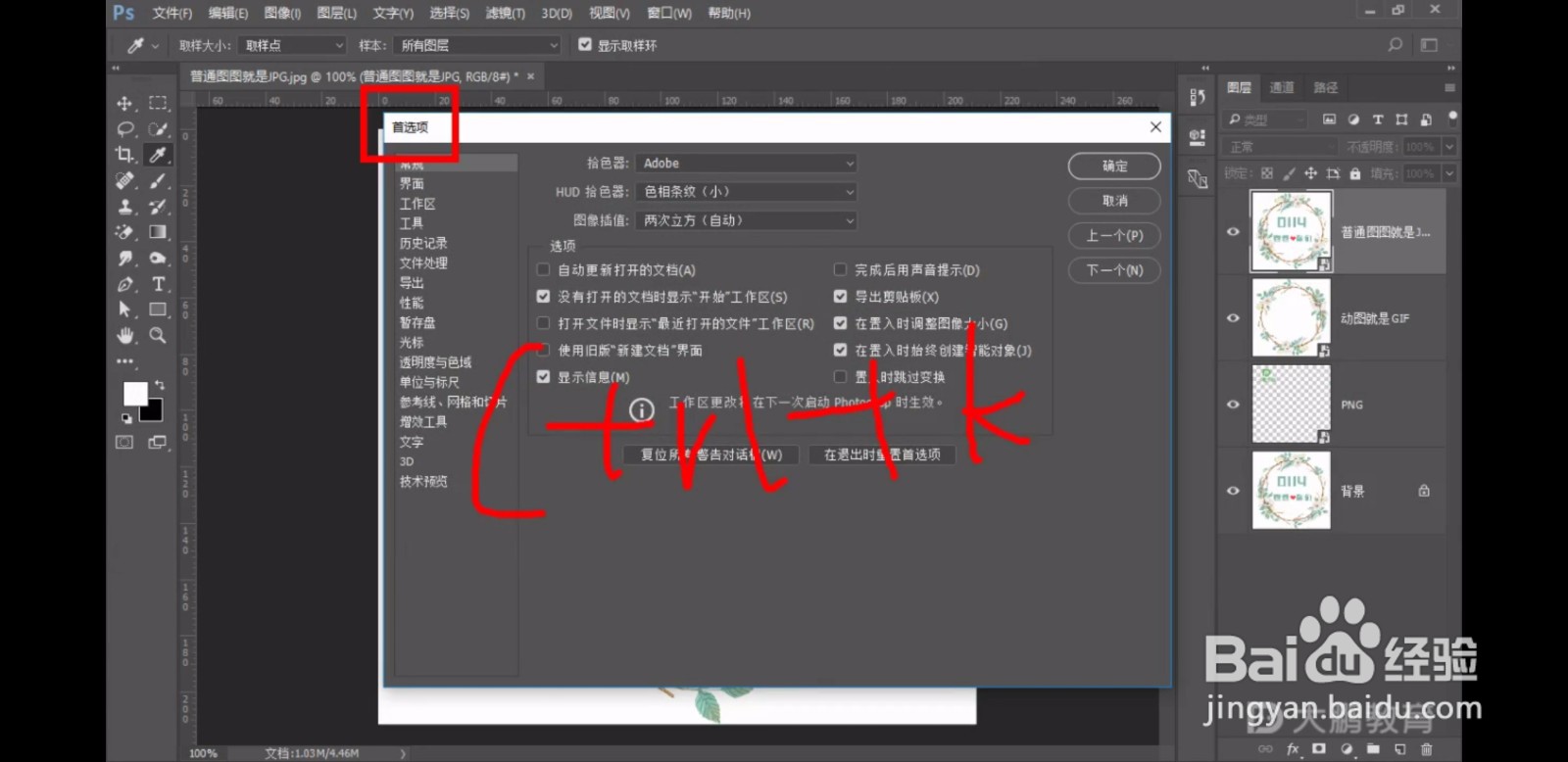
Task: Swap foreground and background colors
Action: coord(160,385)
